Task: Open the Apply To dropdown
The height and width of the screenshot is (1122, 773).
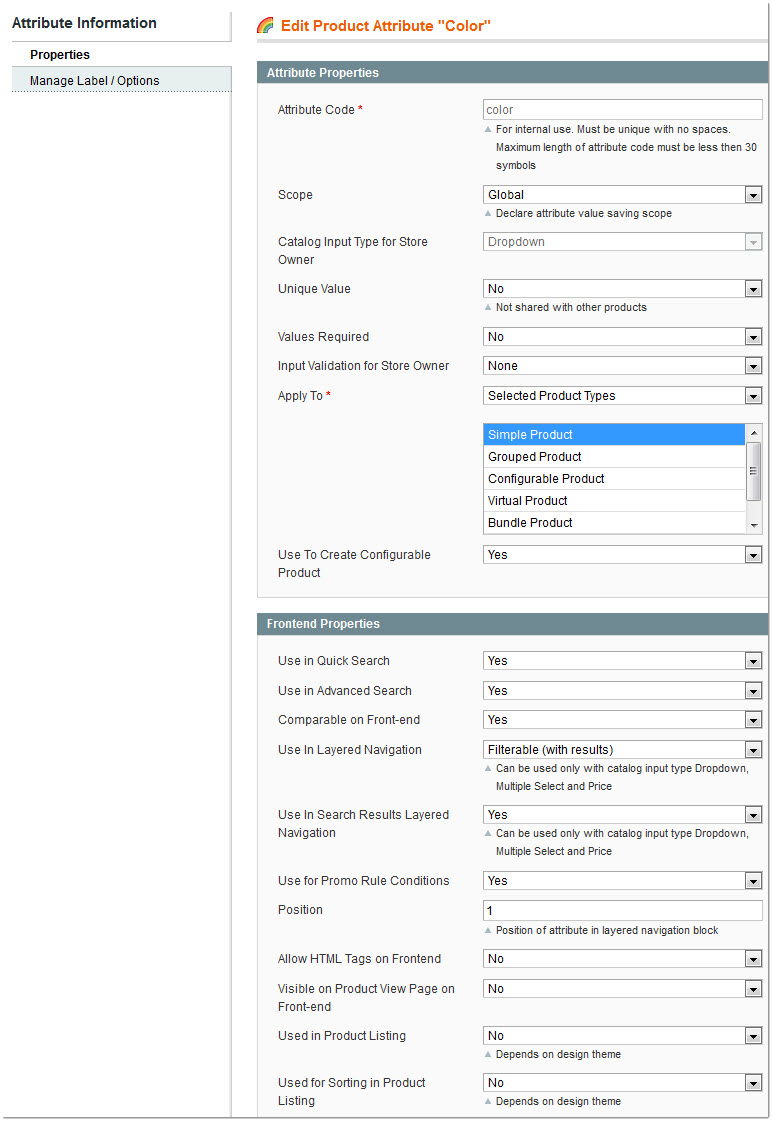Action: [x=622, y=396]
